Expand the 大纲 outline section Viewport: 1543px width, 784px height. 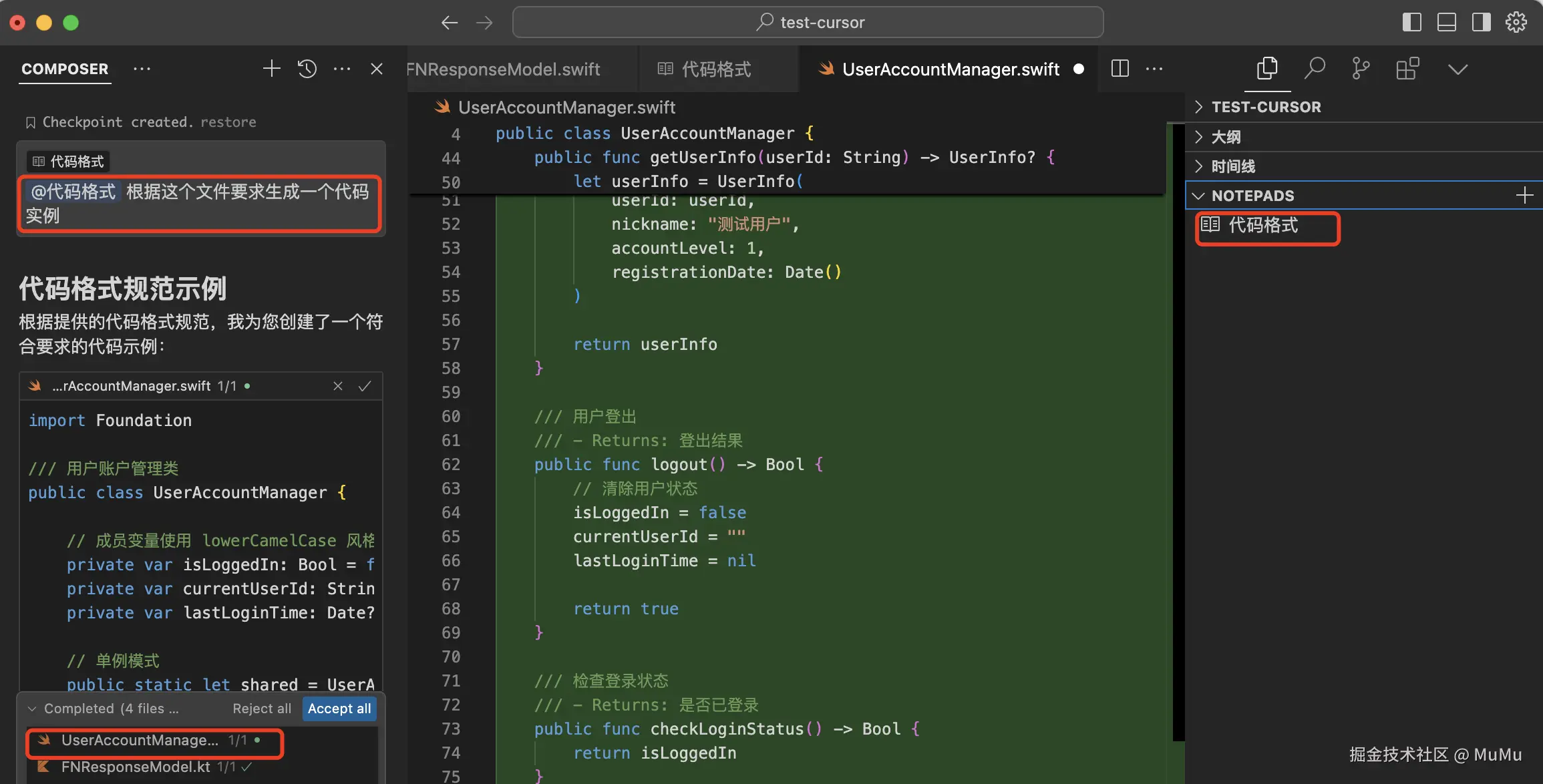(1226, 137)
